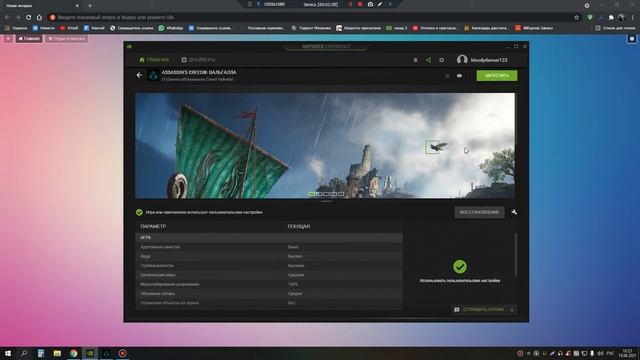Viewport: 640px width, 360px height.
Task: Open File Explorer from taskbar
Action: tap(57, 353)
